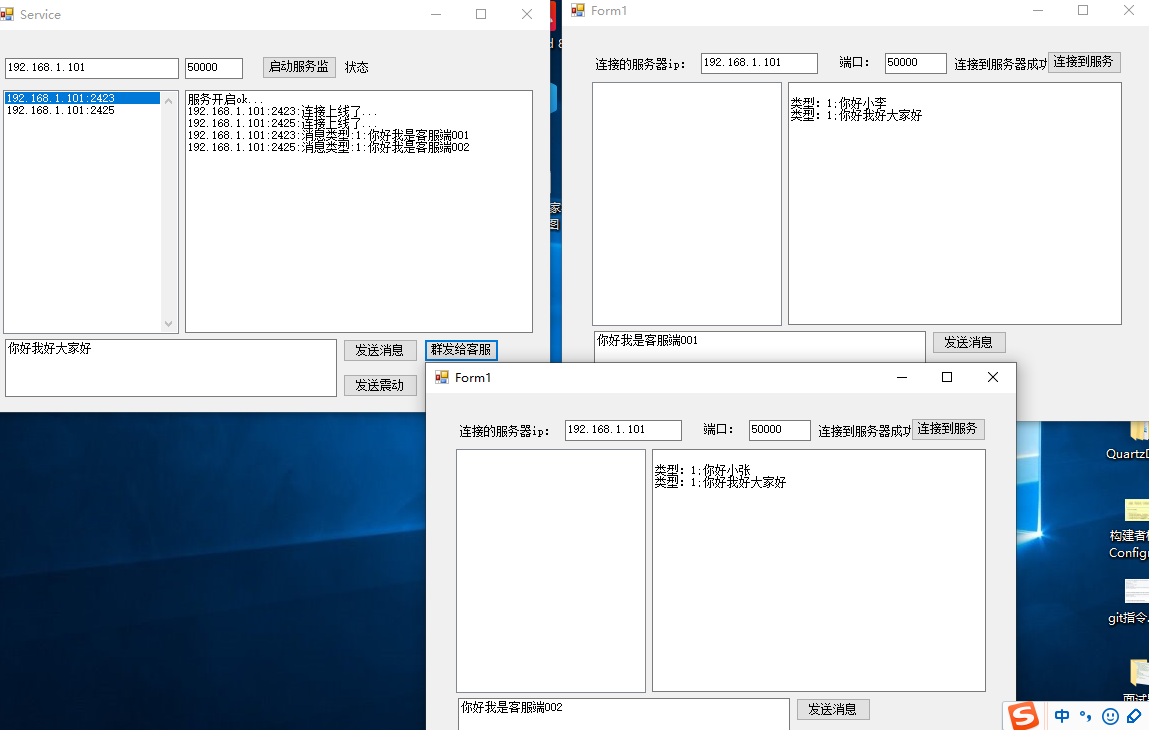Click 端口 port field in front Form1
Image resolution: width=1149 pixels, height=730 pixels.
pyautogui.click(x=779, y=430)
